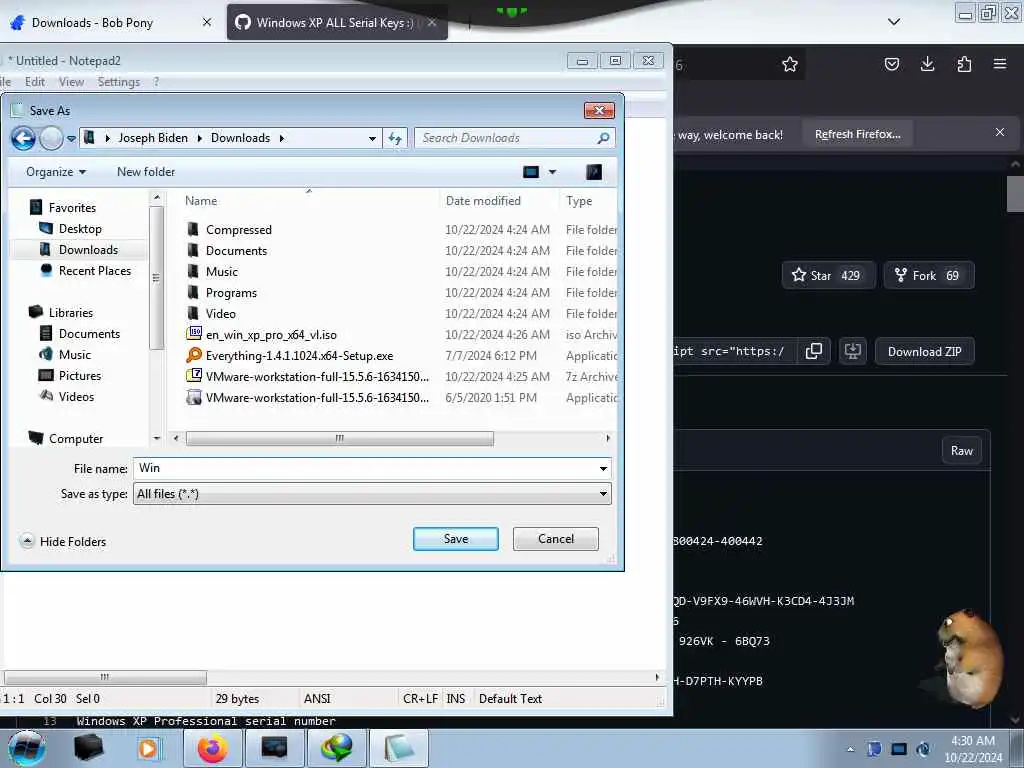This screenshot has height=768, width=1024.
Task: Open the Edit menu in Notepad2
Action: coord(35,82)
